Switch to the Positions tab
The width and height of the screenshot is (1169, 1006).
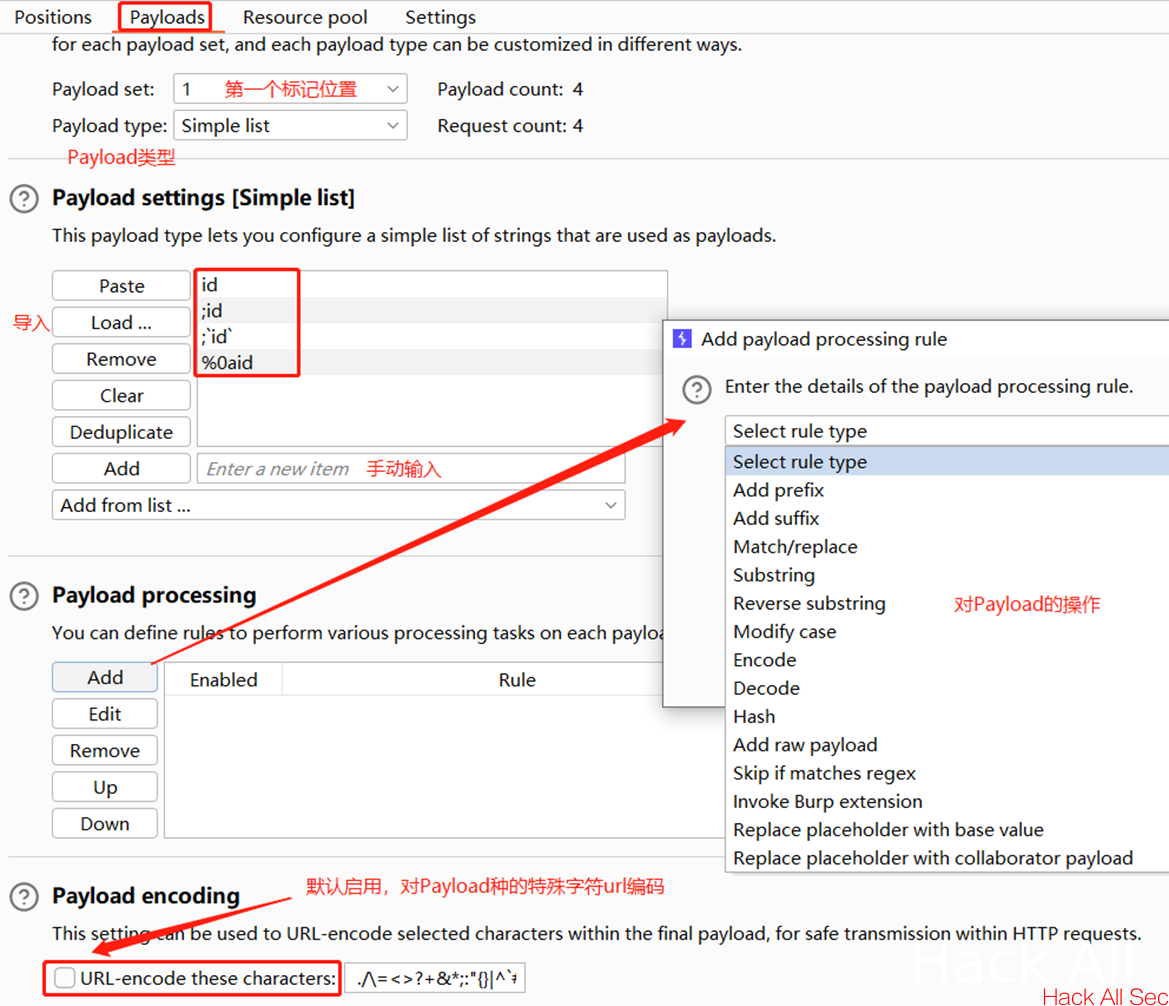click(53, 16)
